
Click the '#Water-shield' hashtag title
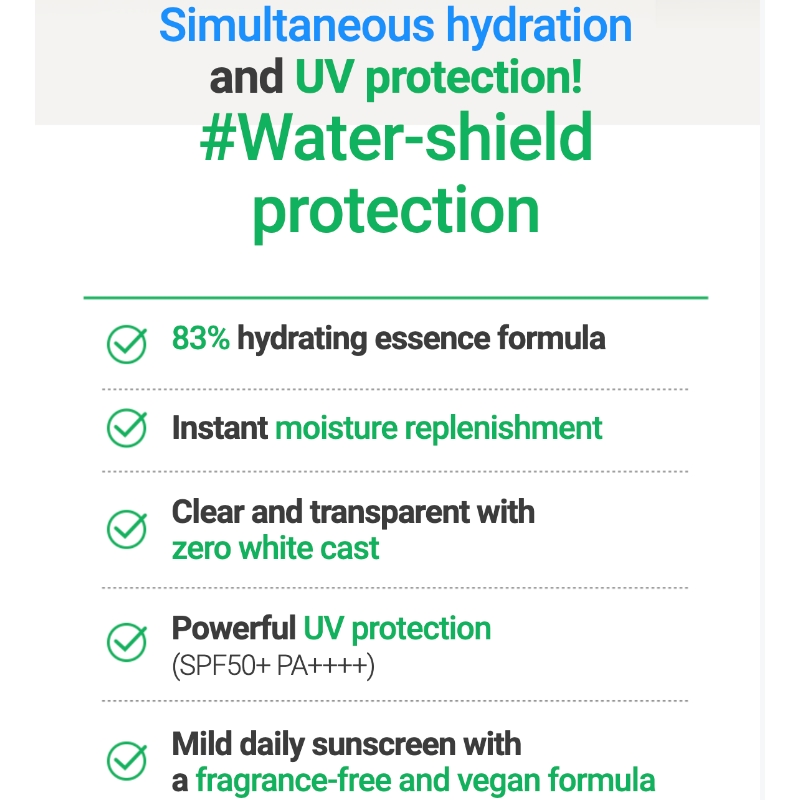click(396, 138)
